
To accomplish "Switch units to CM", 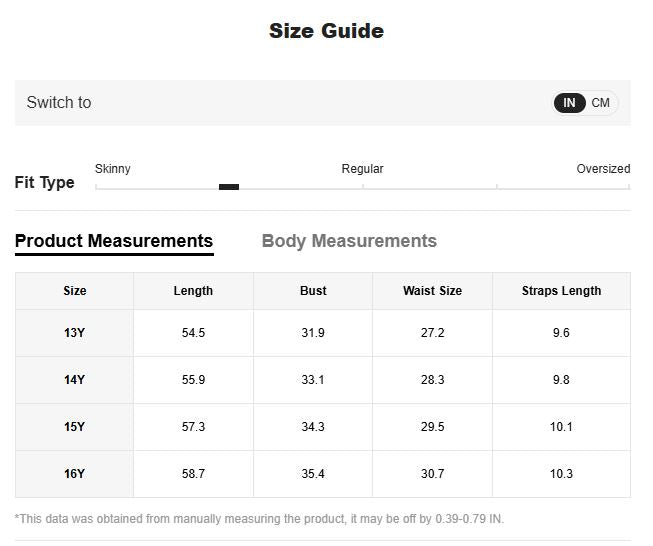I will coord(600,102).
